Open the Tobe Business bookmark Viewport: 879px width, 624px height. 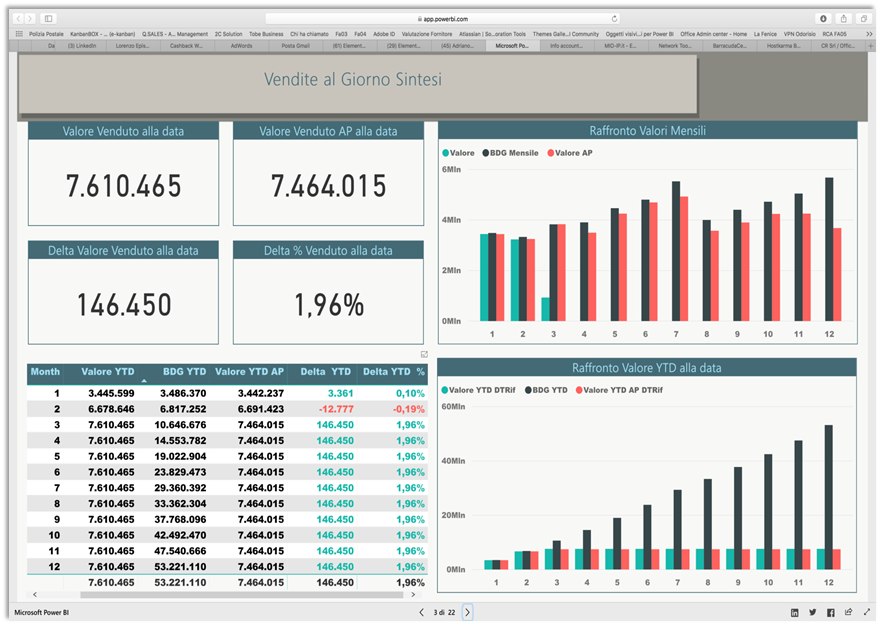pos(266,34)
